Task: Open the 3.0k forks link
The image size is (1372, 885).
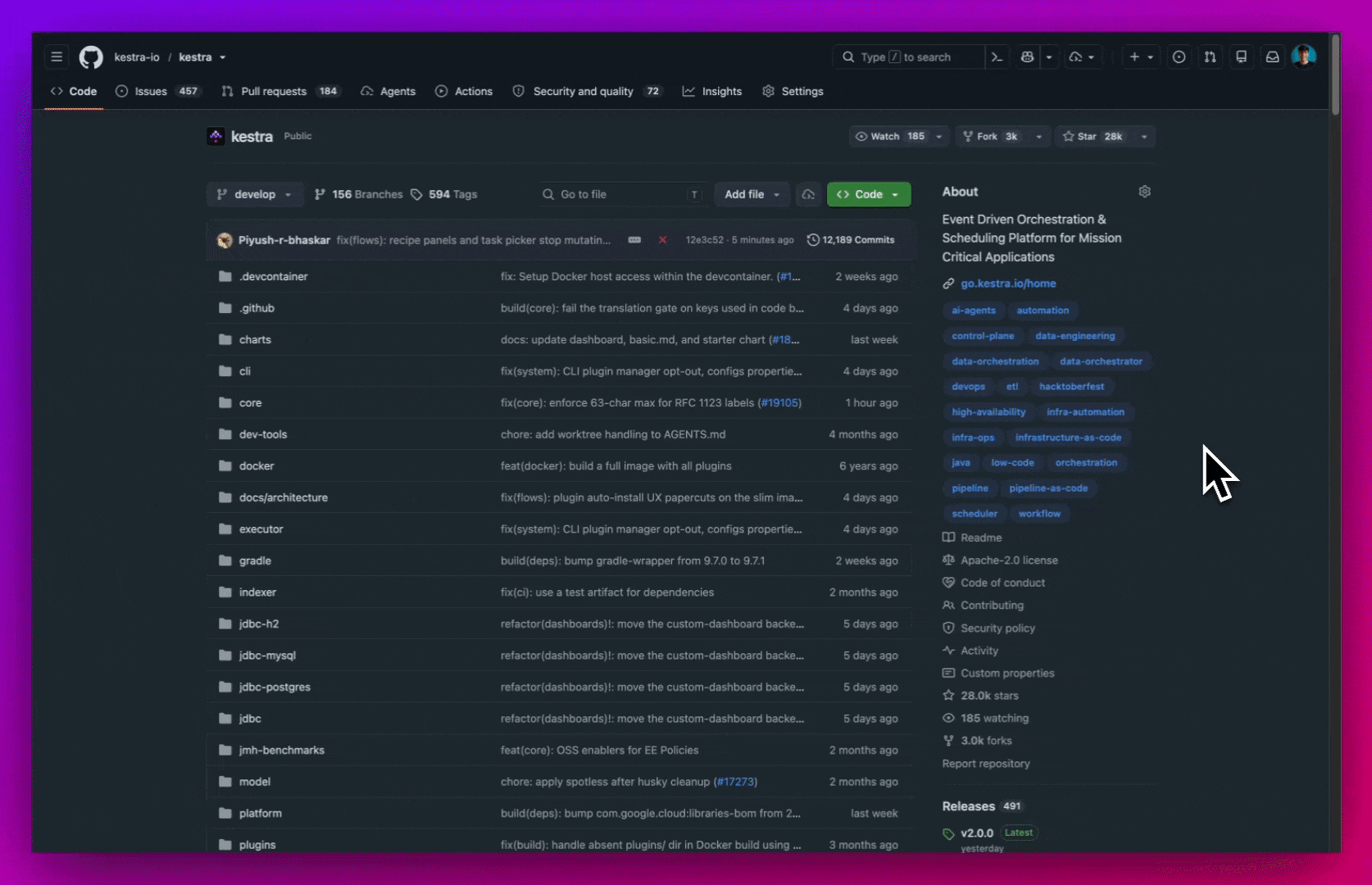Action: point(986,741)
